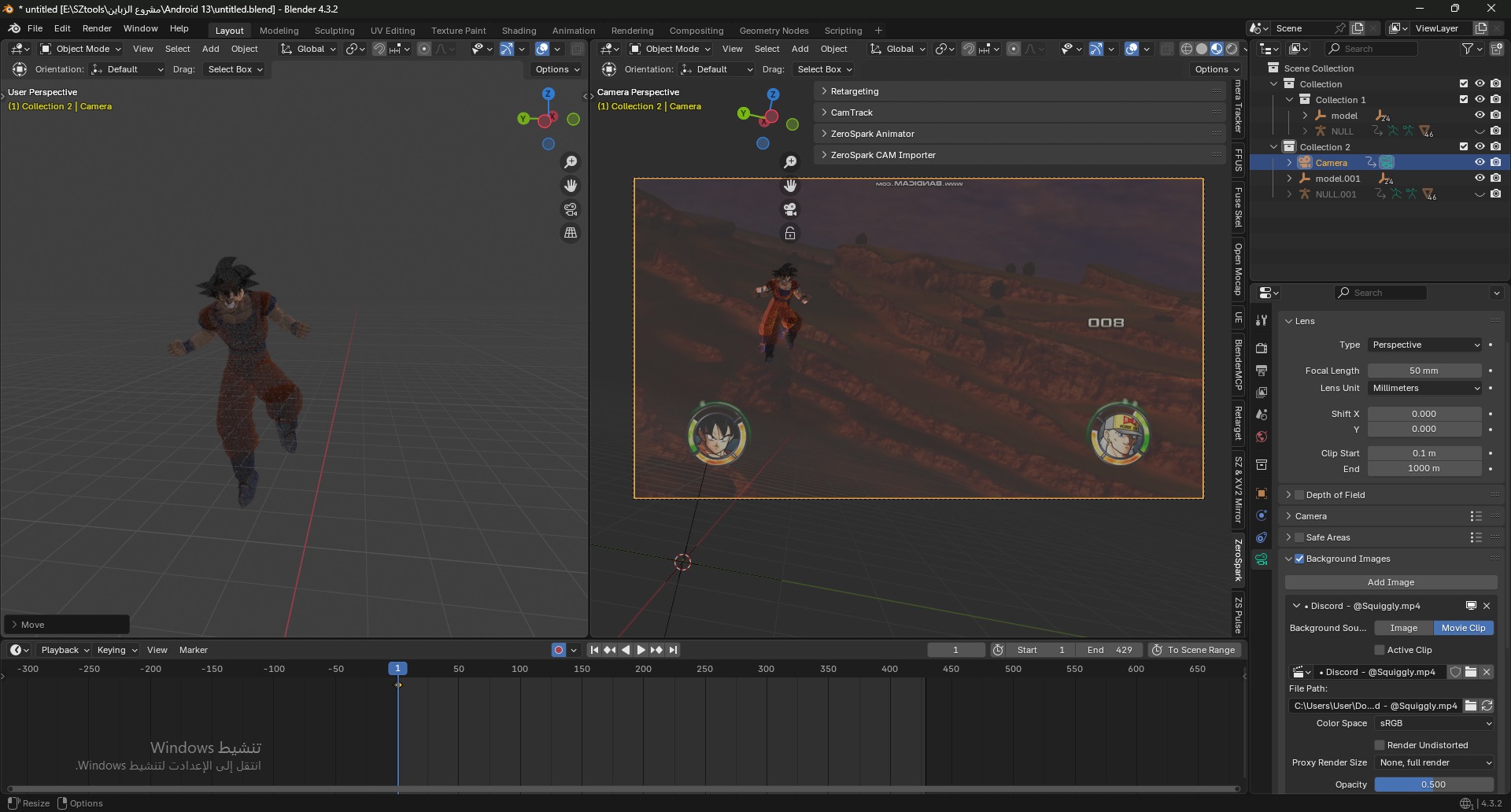Open the Scene properties tab
This screenshot has height=812, width=1511.
tap(1262, 414)
